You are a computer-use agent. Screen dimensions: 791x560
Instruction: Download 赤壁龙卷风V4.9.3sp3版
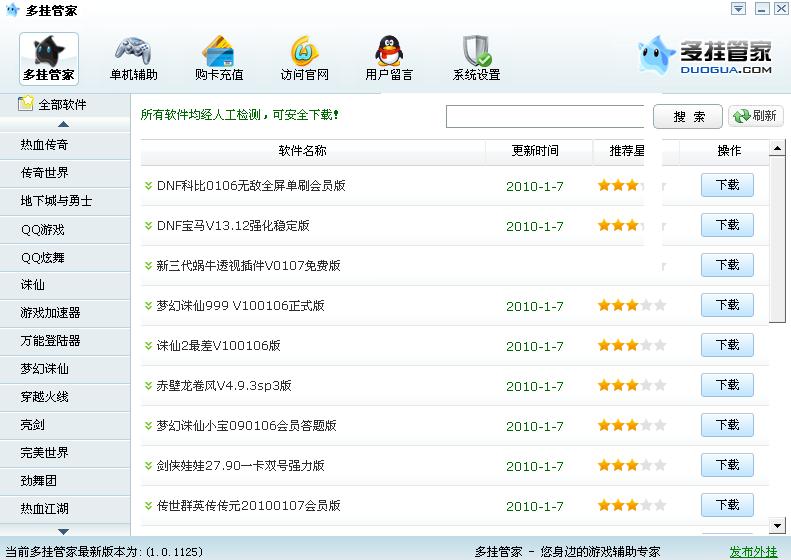coord(727,385)
